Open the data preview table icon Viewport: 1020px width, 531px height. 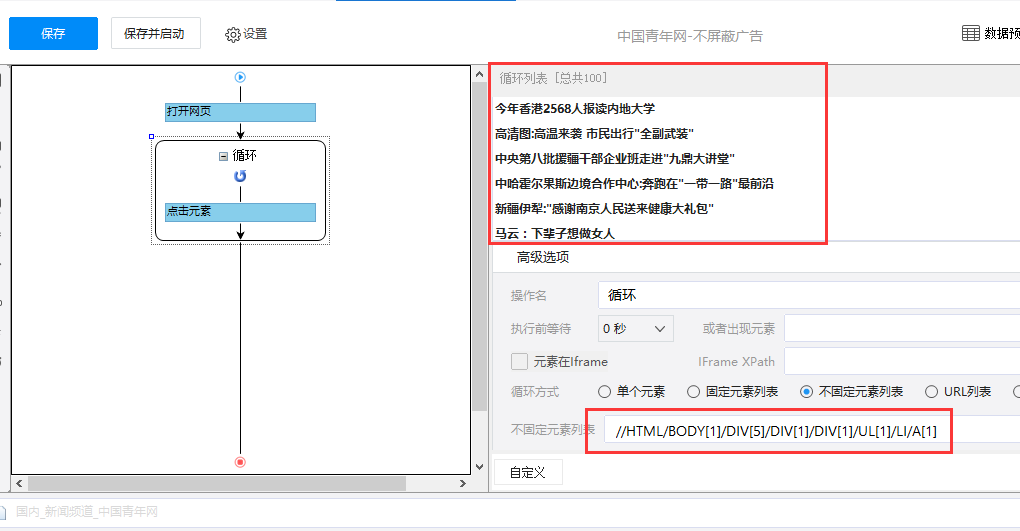[970, 33]
